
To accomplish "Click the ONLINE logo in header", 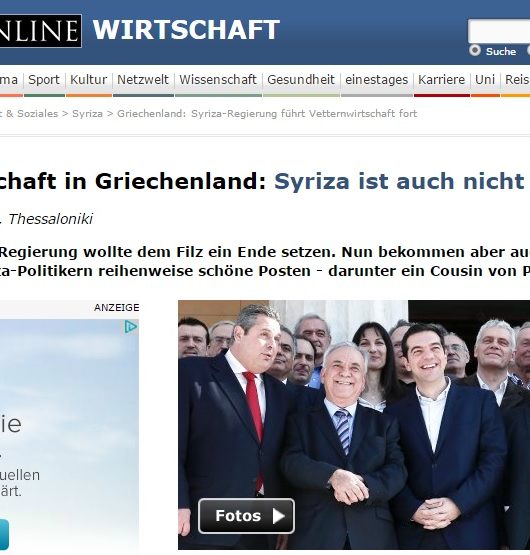I will pos(40,31).
